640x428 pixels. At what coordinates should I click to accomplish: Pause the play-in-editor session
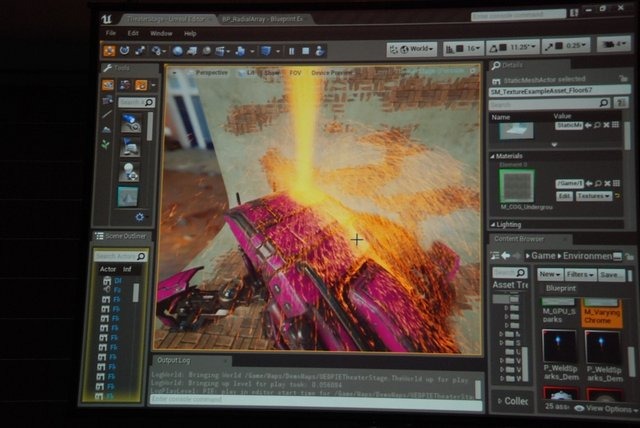[x=291, y=51]
